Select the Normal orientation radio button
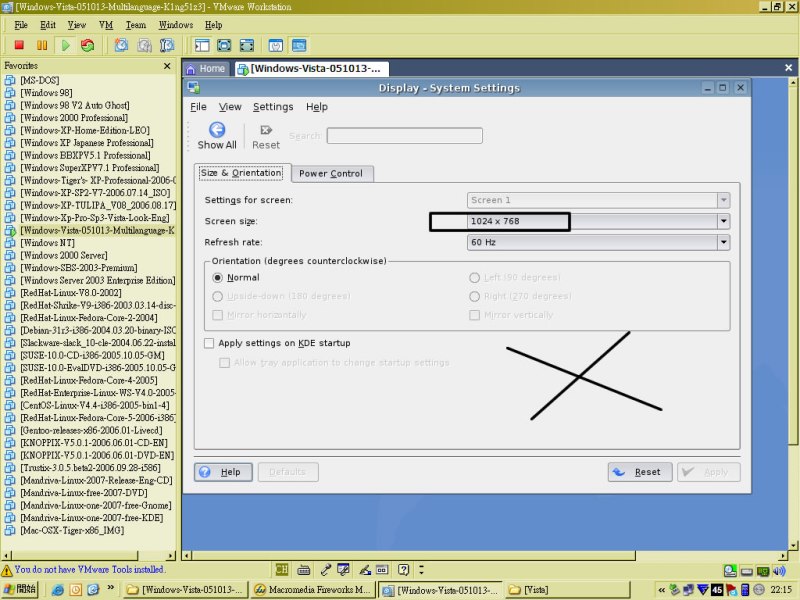Image resolution: width=800 pixels, height=600 pixels. [217, 278]
